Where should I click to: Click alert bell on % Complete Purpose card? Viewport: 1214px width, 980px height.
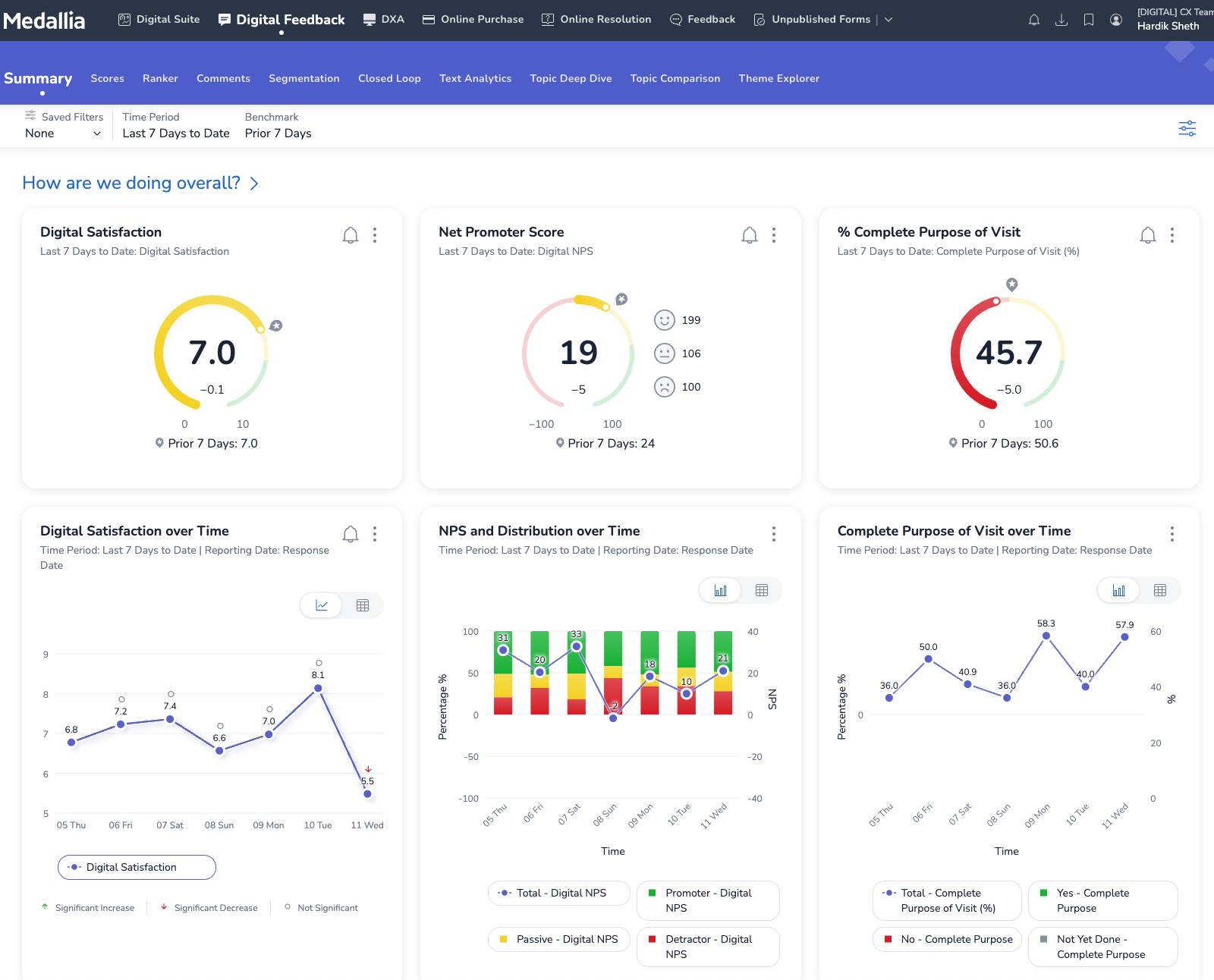click(x=1148, y=235)
